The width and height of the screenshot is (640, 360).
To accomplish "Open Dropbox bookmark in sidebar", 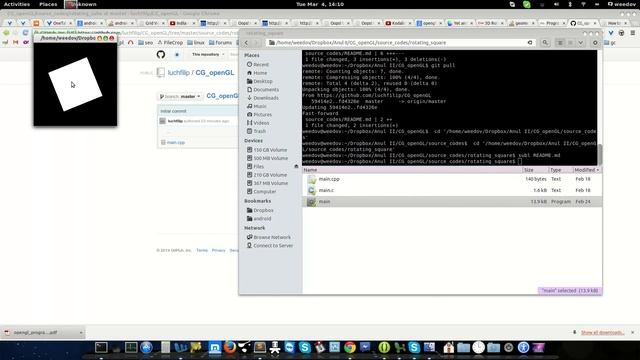I will (260, 210).
